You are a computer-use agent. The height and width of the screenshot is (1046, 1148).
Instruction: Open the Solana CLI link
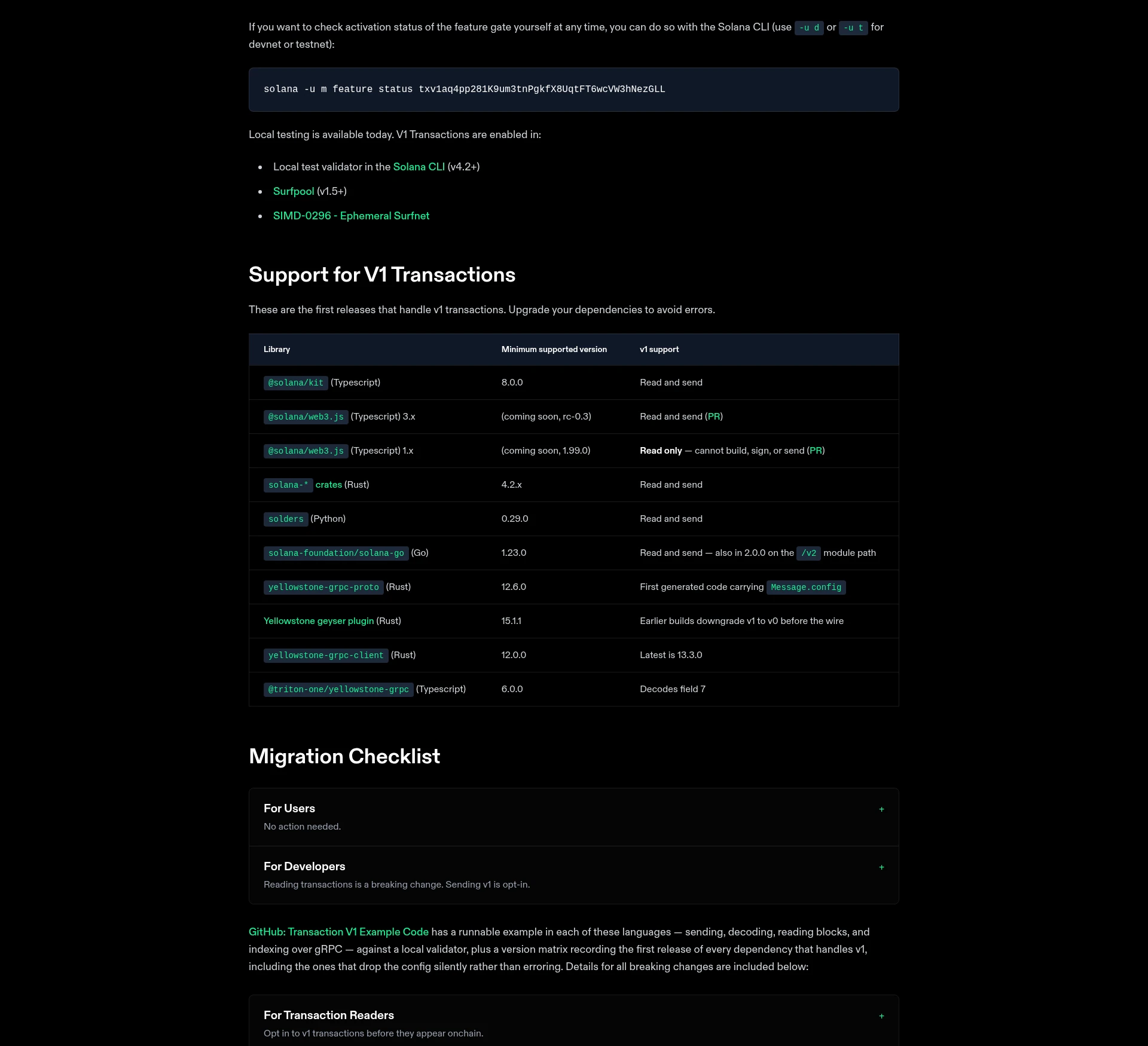(x=419, y=167)
